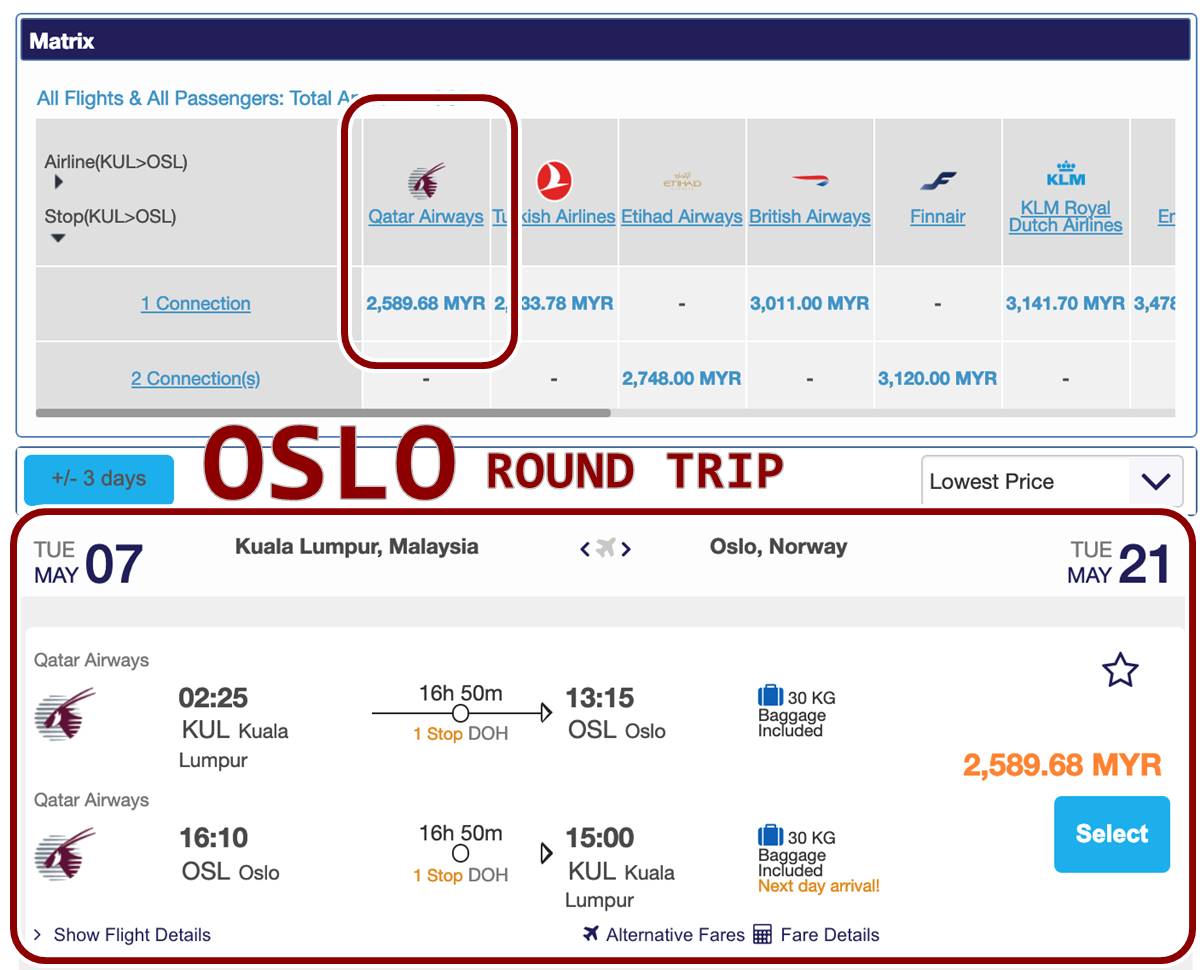Filter by 2 Connection(s) row link
Image resolution: width=1200 pixels, height=970 pixels.
pyautogui.click(x=196, y=378)
